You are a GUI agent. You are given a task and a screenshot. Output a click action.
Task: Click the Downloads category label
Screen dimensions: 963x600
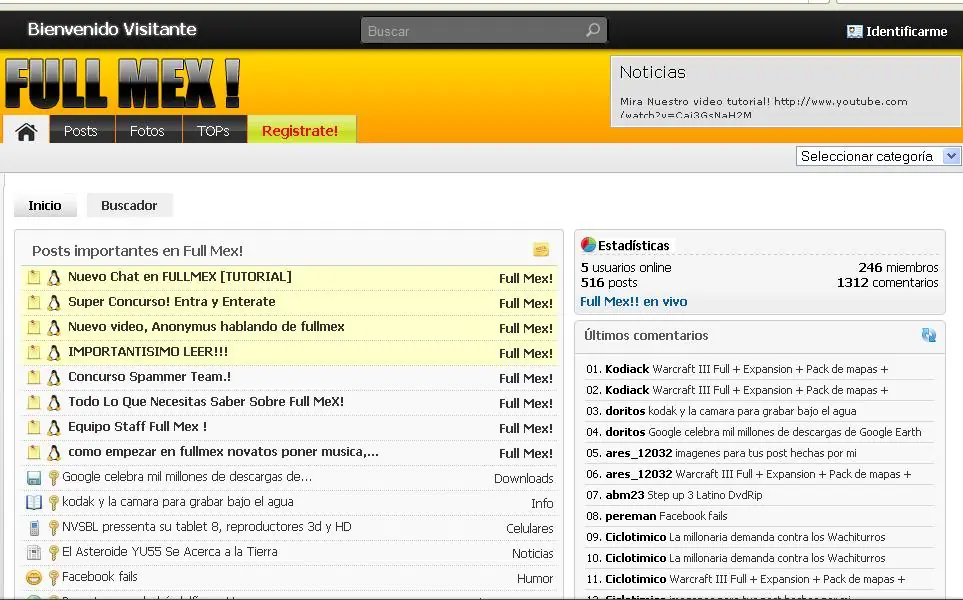click(x=523, y=478)
